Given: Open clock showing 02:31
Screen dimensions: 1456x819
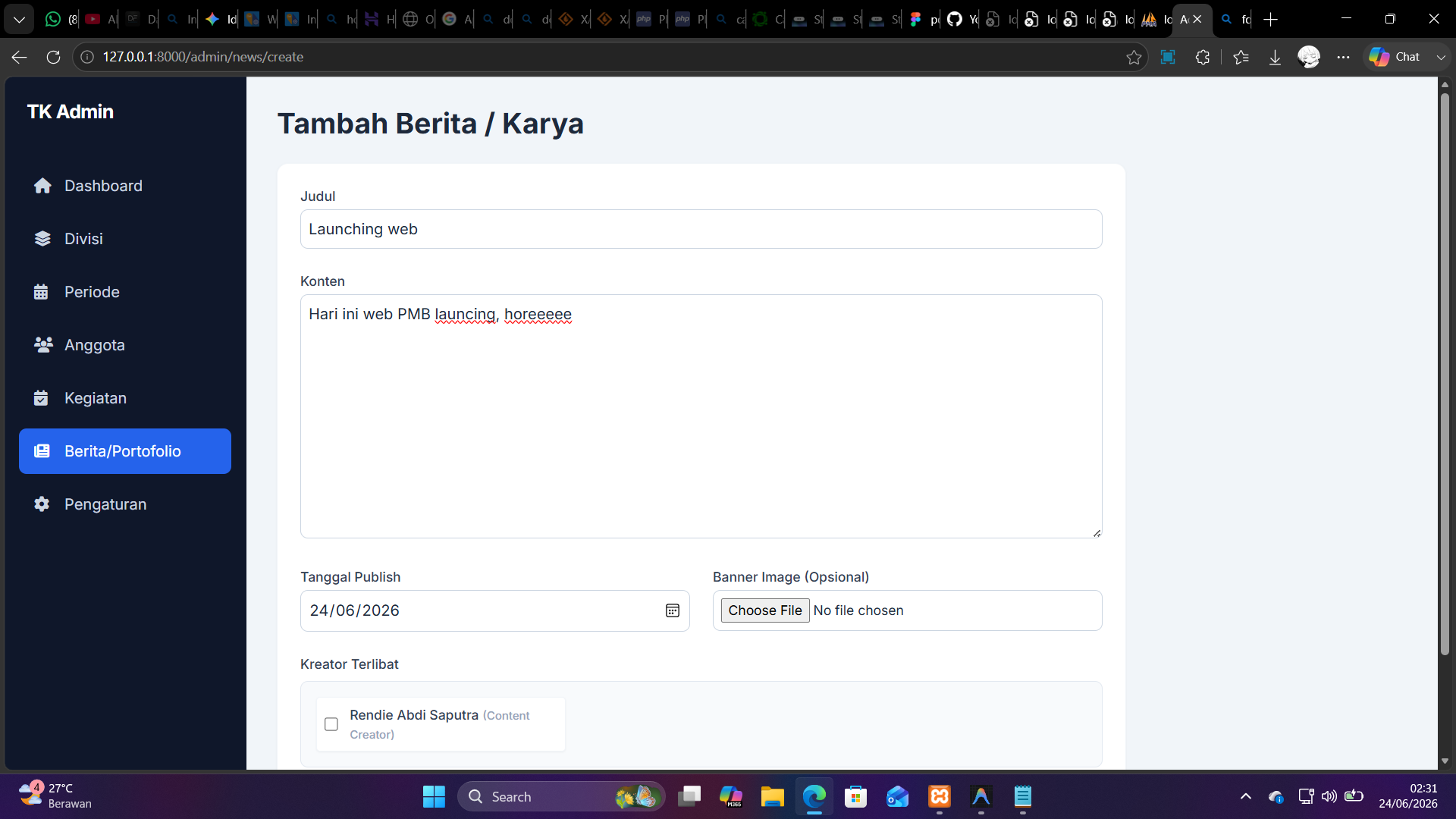Looking at the screenshot, I should 1407,796.
